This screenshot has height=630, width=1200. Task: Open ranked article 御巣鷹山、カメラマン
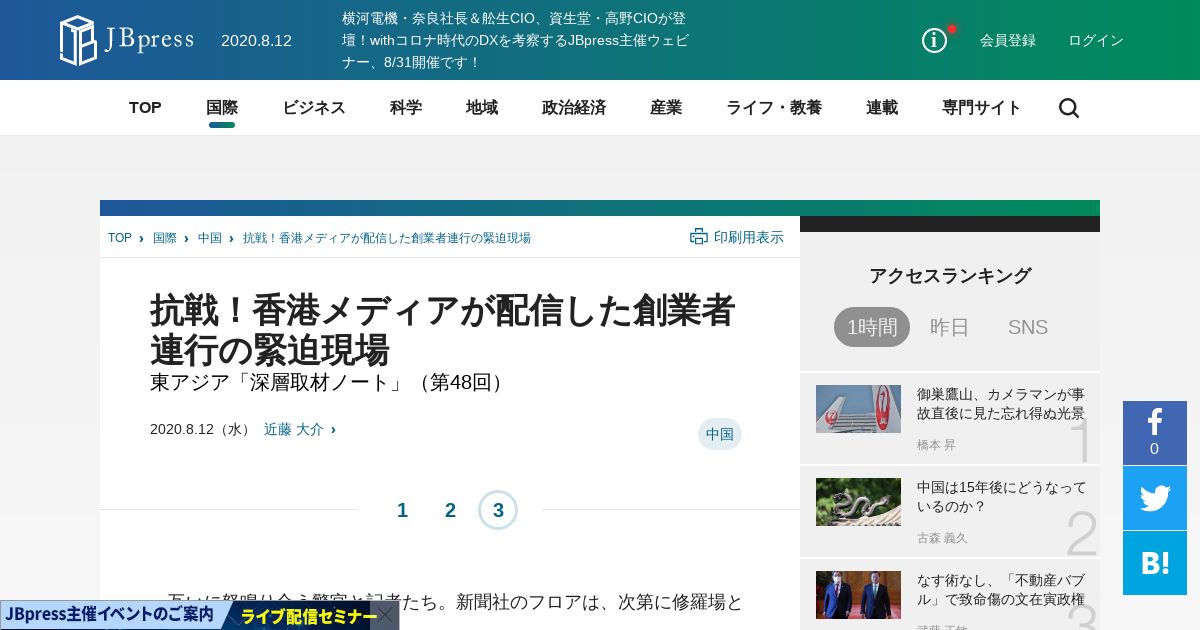click(1001, 403)
